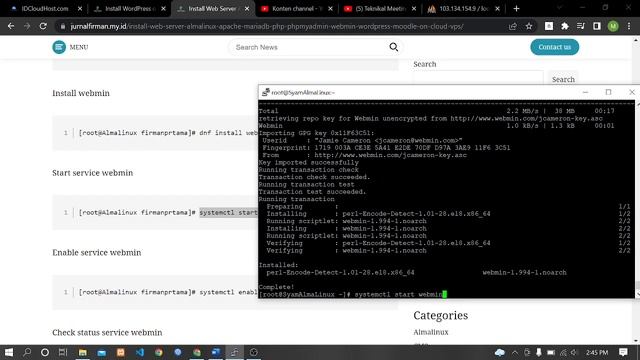Expand the hidden tray icons chevron

coord(515,352)
